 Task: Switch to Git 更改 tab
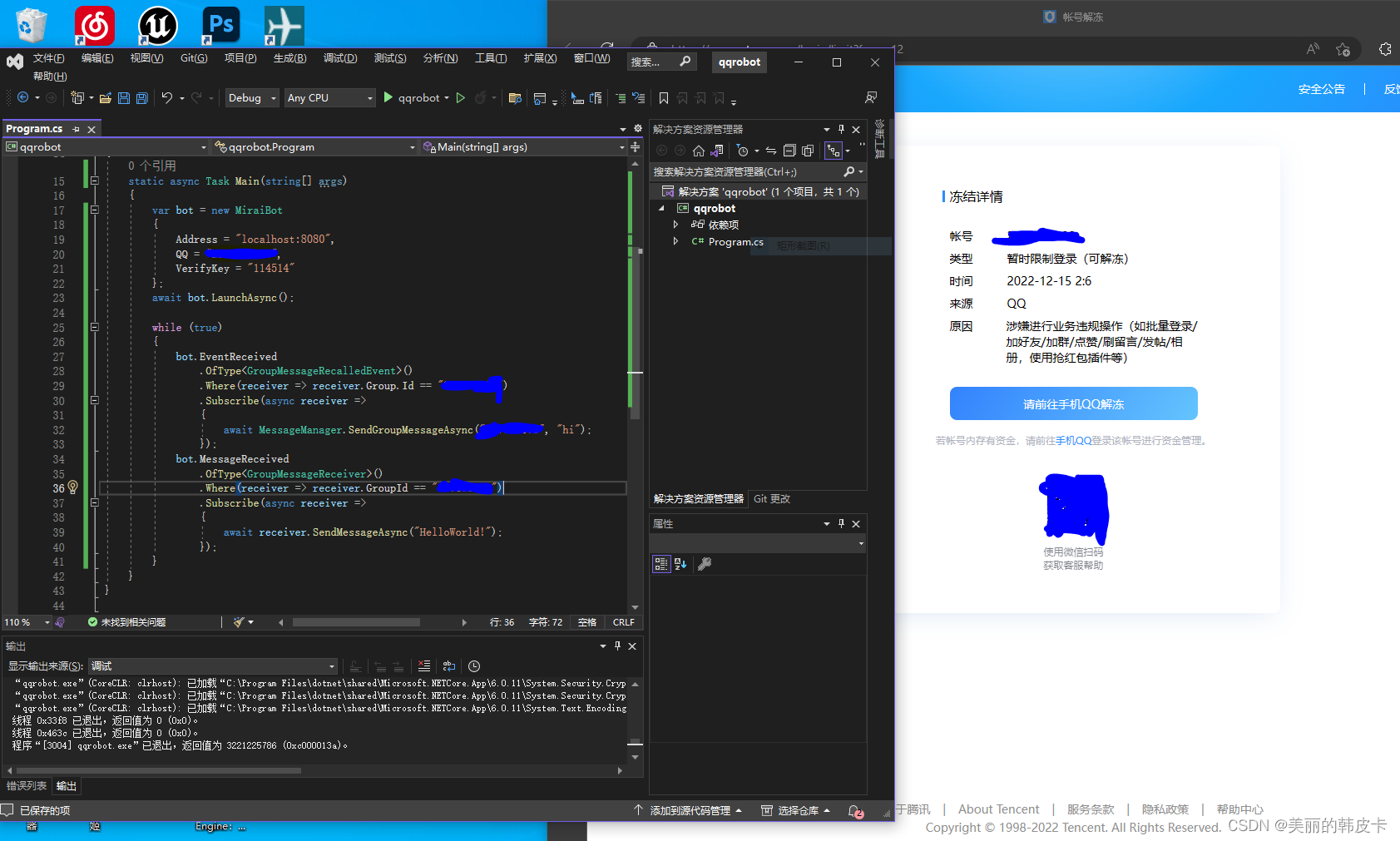(772, 499)
